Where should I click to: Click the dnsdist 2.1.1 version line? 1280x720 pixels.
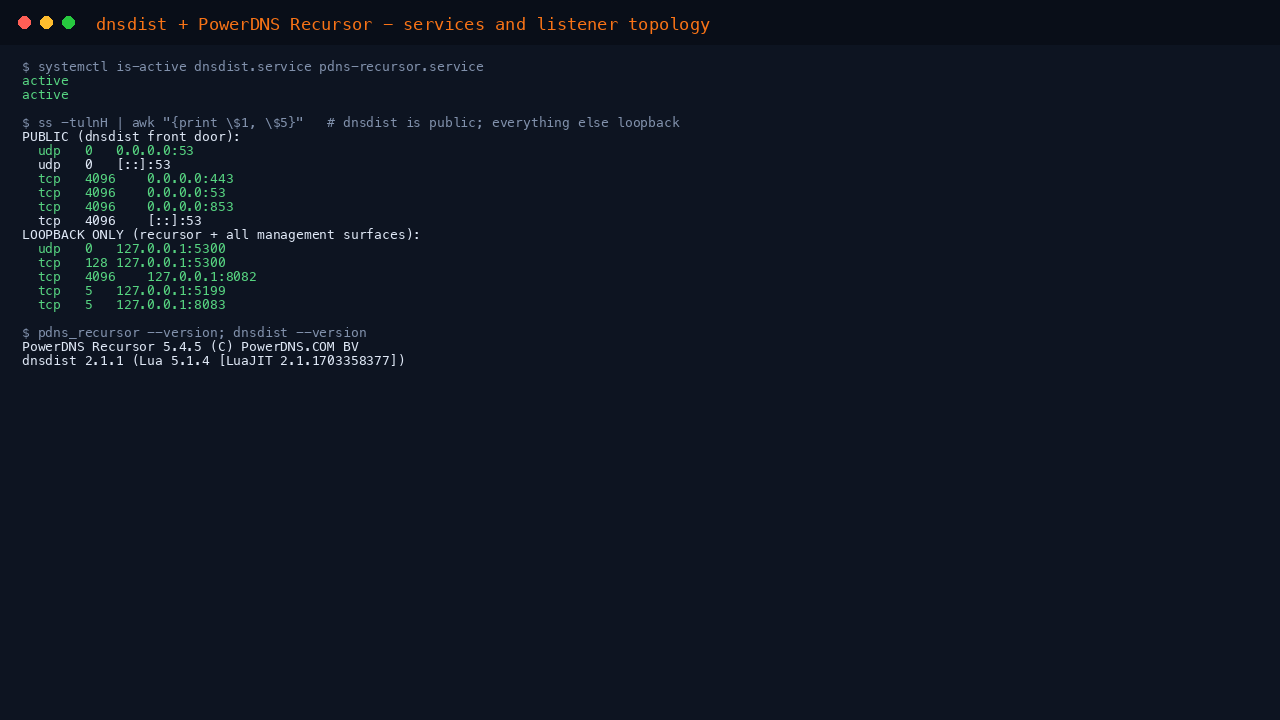point(214,361)
